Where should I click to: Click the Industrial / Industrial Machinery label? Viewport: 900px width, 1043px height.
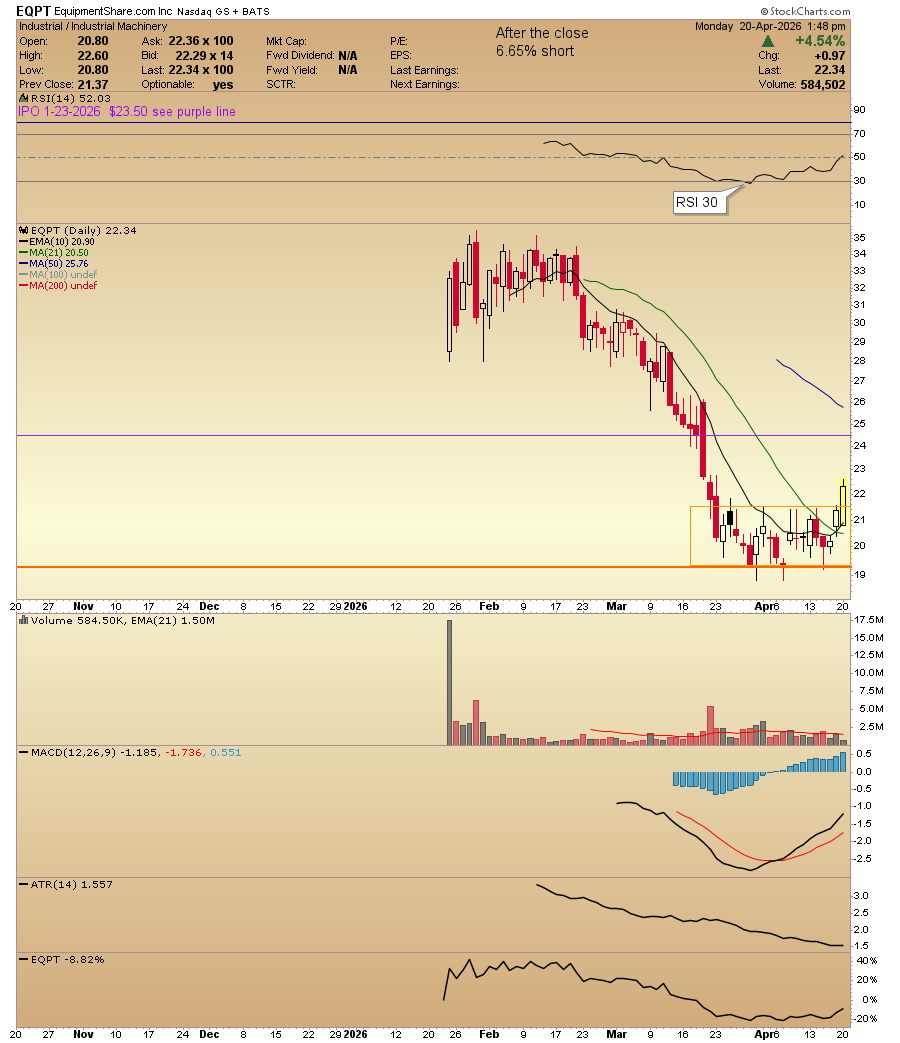(92, 27)
